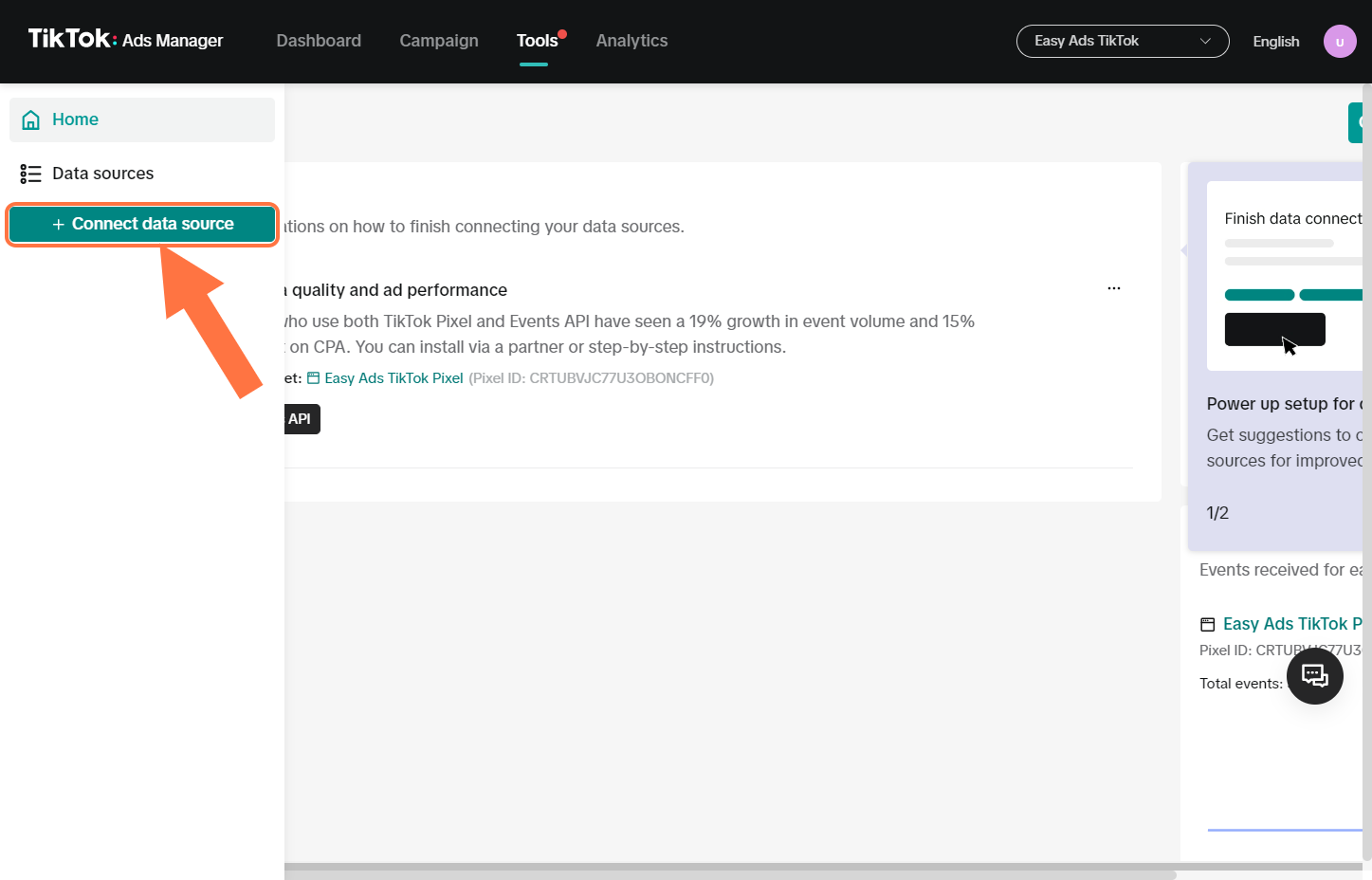Viewport: 1372px width, 880px height.
Task: Navigate to the Dashboard menu item
Action: pos(318,41)
